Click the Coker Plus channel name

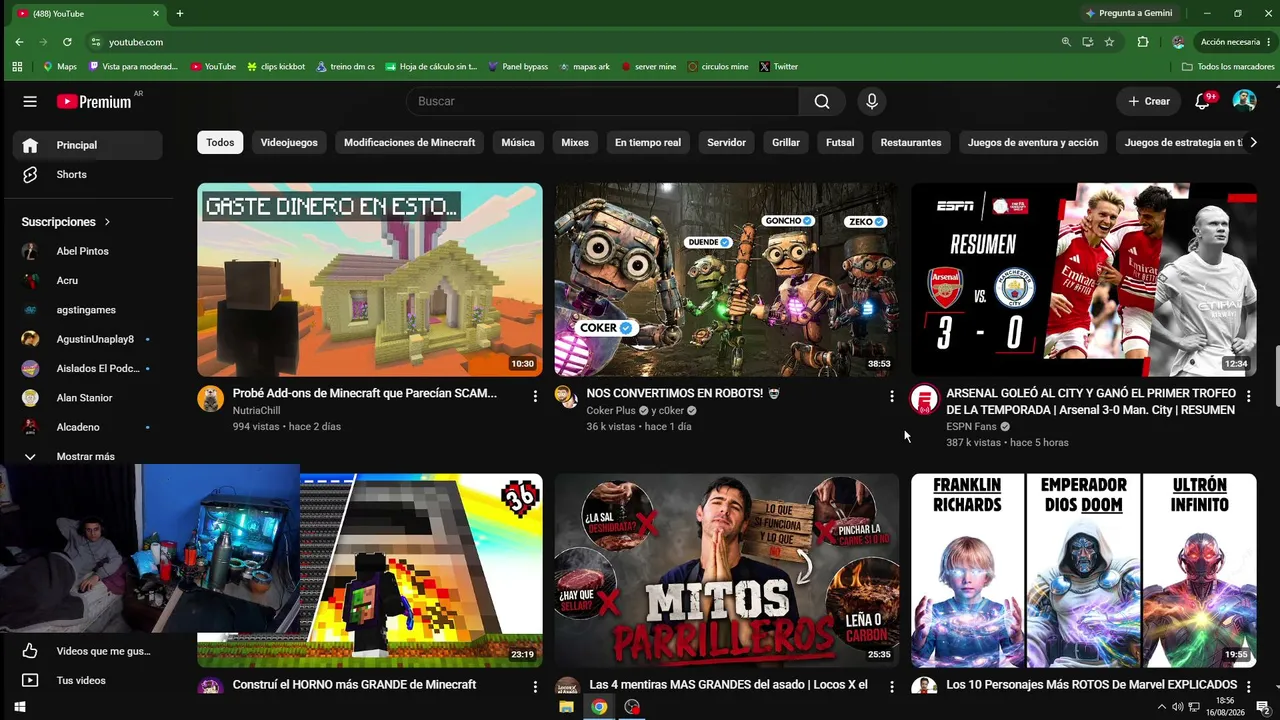(x=611, y=411)
